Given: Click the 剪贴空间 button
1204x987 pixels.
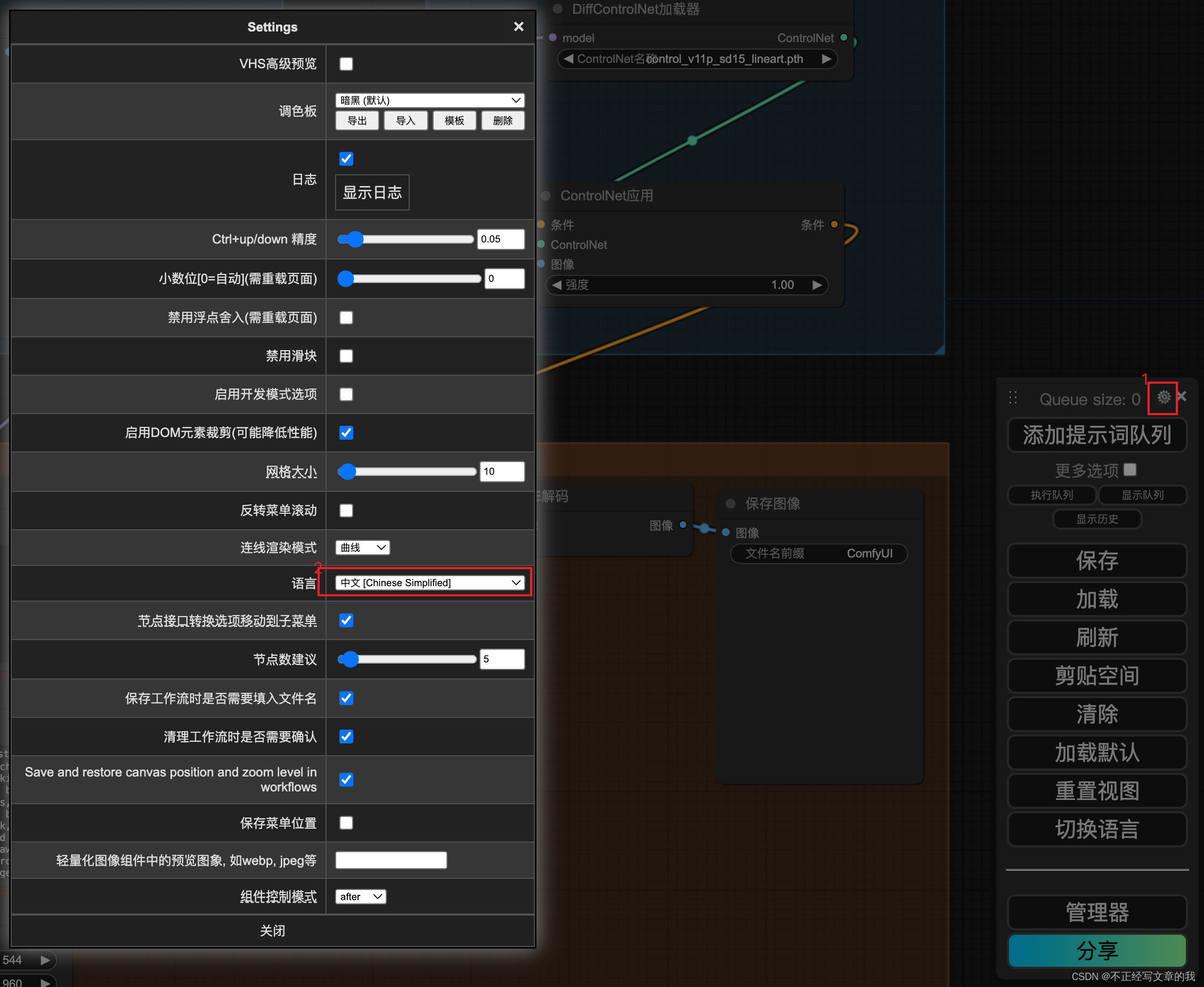Looking at the screenshot, I should (1097, 676).
